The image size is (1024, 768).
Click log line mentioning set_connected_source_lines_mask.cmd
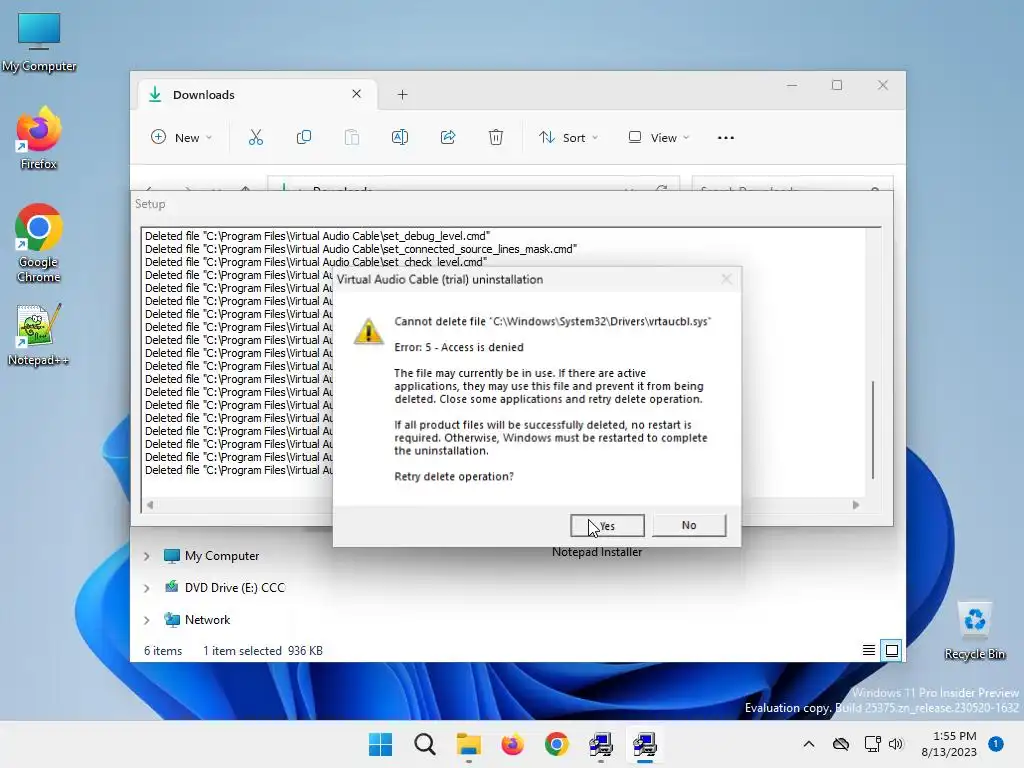tap(361, 249)
